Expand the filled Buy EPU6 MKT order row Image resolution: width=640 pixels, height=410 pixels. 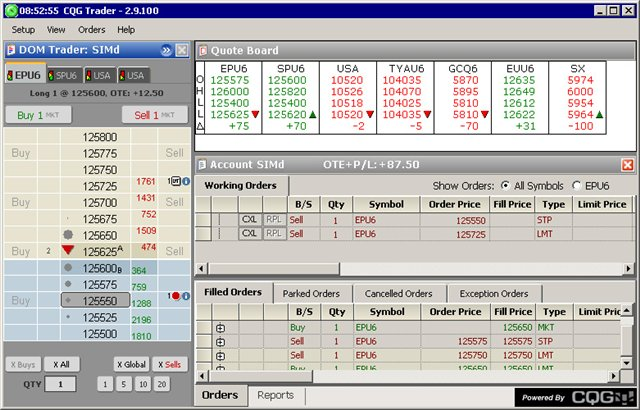click(x=220, y=327)
